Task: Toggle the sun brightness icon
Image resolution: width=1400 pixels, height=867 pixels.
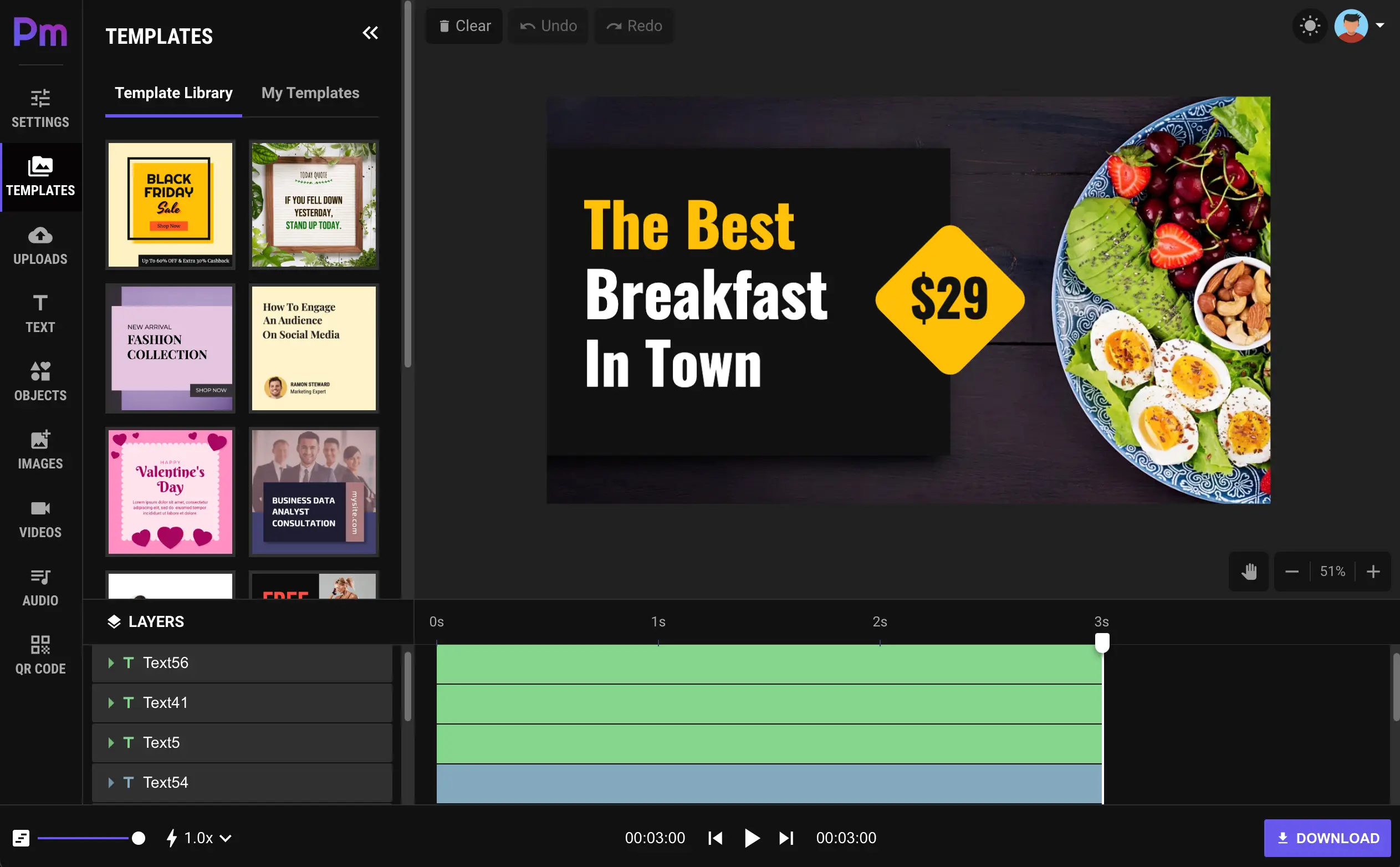Action: coord(1310,25)
